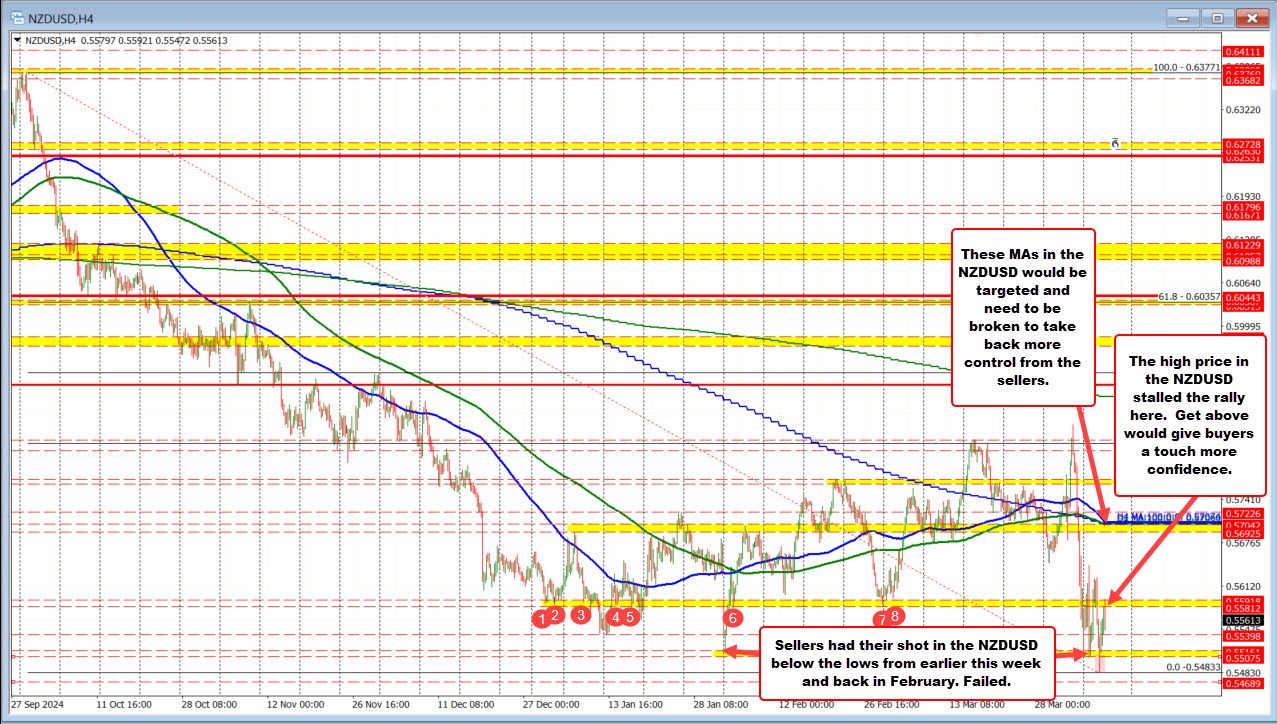Select the red circle marker numbered 8
Image resolution: width=1277 pixels, height=724 pixels.
[x=895, y=615]
